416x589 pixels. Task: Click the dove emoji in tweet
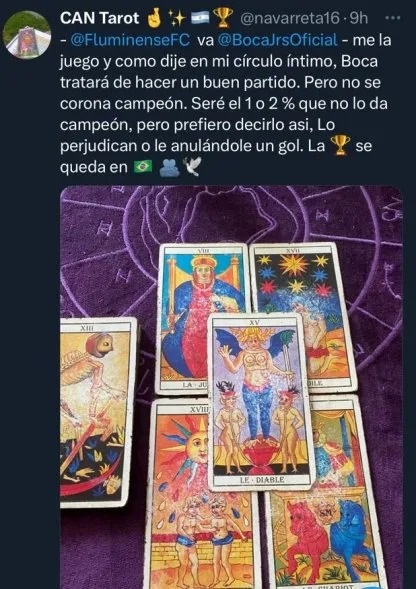[192, 166]
